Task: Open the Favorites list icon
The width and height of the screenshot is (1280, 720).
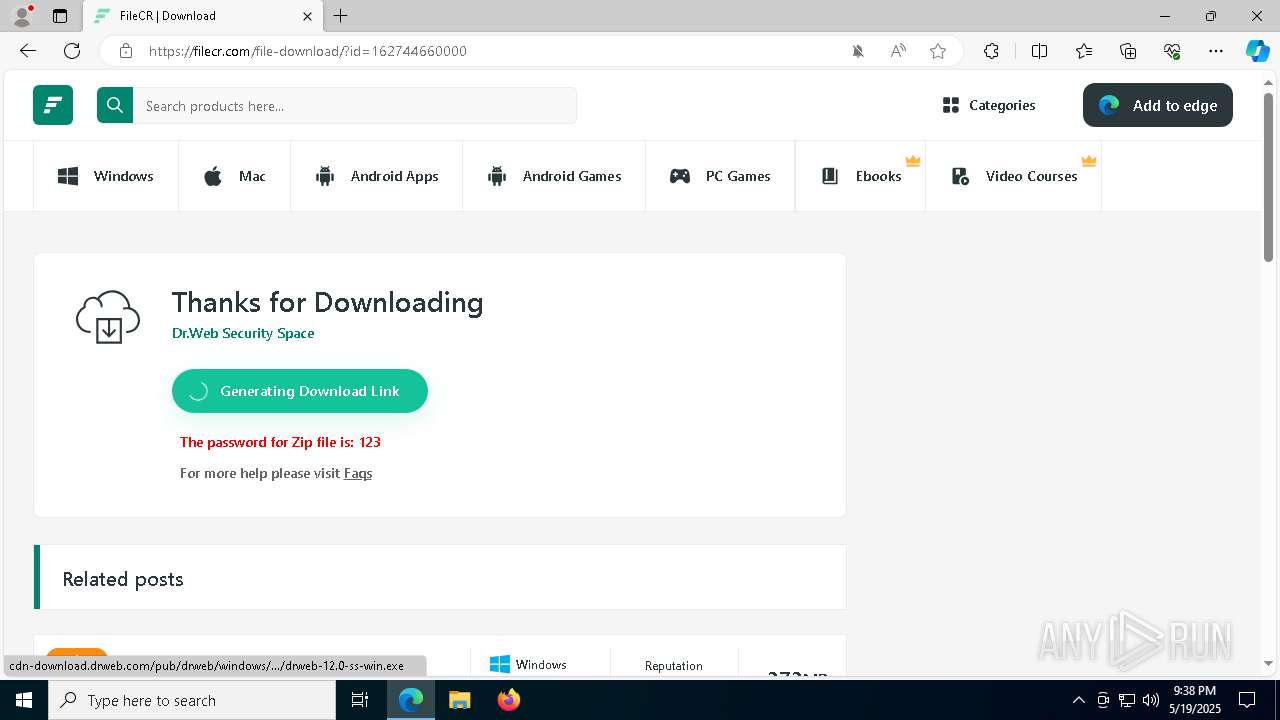Action: [x=1084, y=51]
